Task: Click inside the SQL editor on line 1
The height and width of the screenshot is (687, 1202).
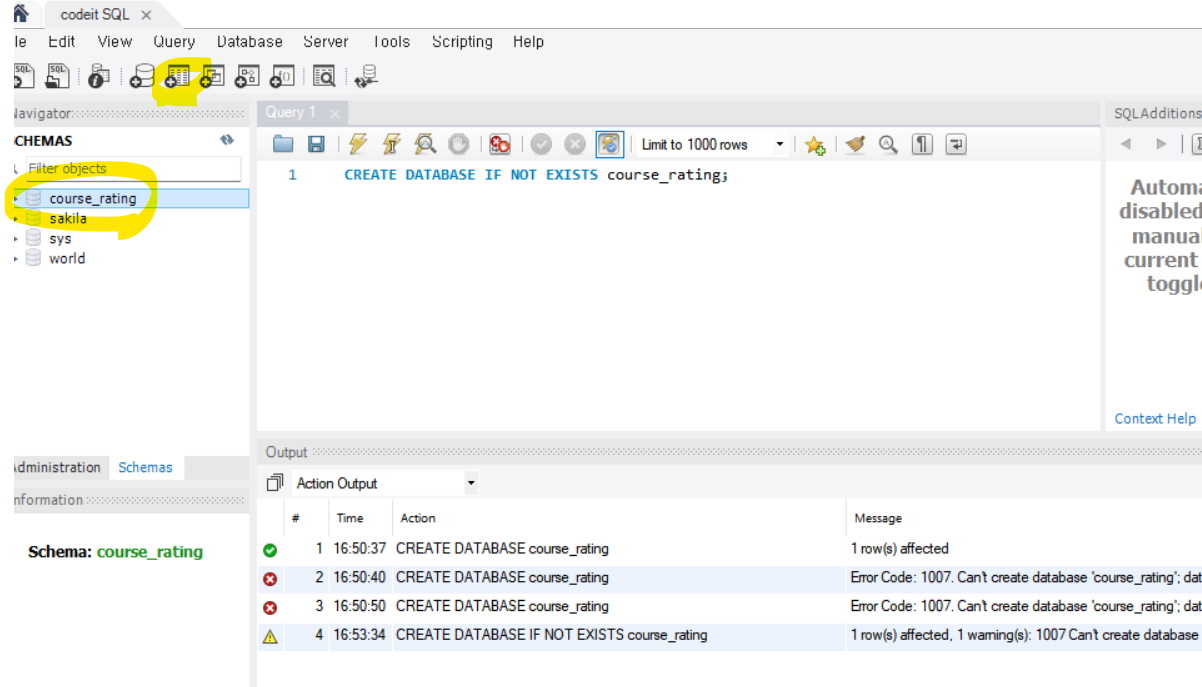Action: pyautogui.click(x=536, y=175)
